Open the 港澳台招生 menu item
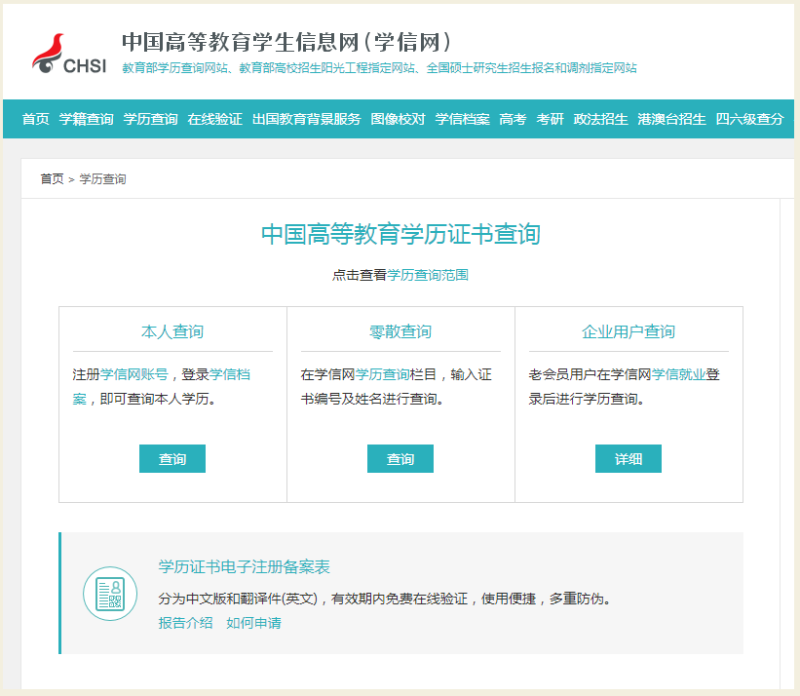The height and width of the screenshot is (696, 800). pos(672,119)
